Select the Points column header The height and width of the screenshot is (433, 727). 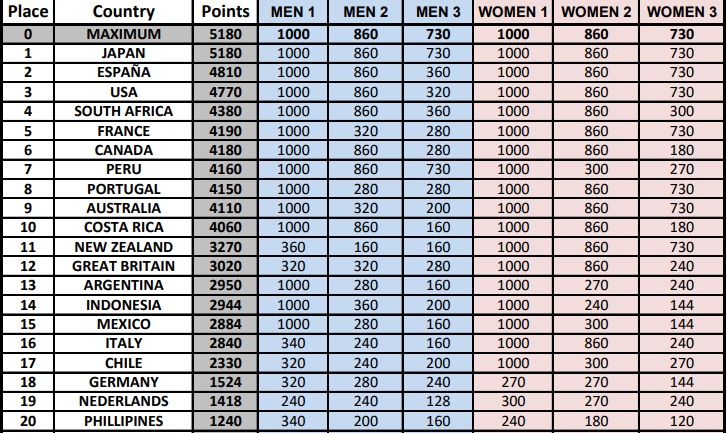(x=225, y=12)
